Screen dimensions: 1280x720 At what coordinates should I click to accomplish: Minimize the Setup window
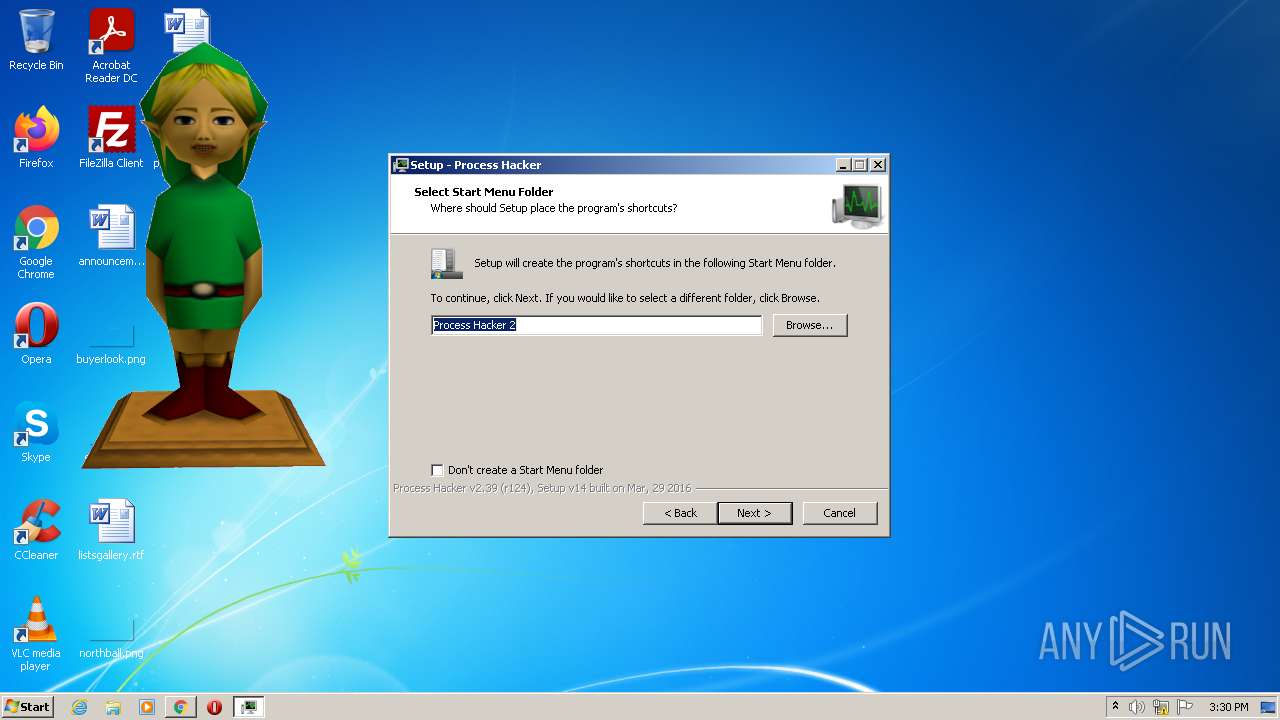click(x=843, y=165)
